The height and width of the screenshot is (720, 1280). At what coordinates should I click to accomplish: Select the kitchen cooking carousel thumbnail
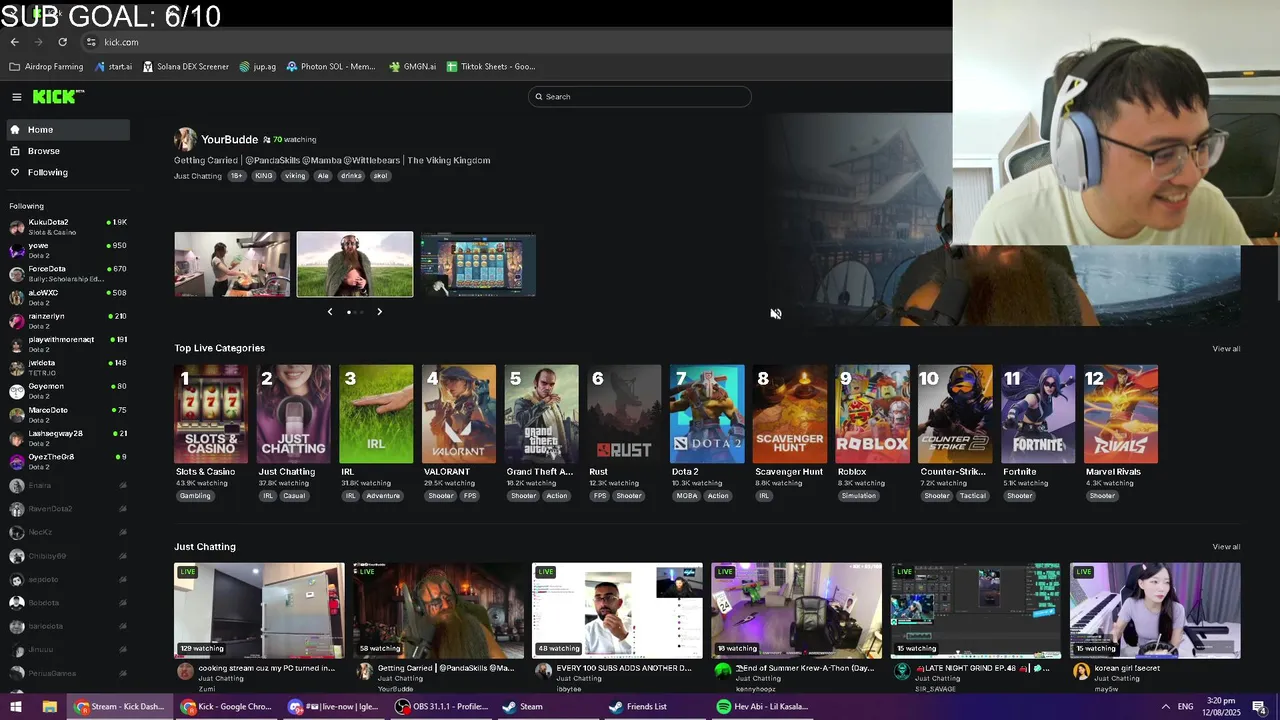coord(232,264)
